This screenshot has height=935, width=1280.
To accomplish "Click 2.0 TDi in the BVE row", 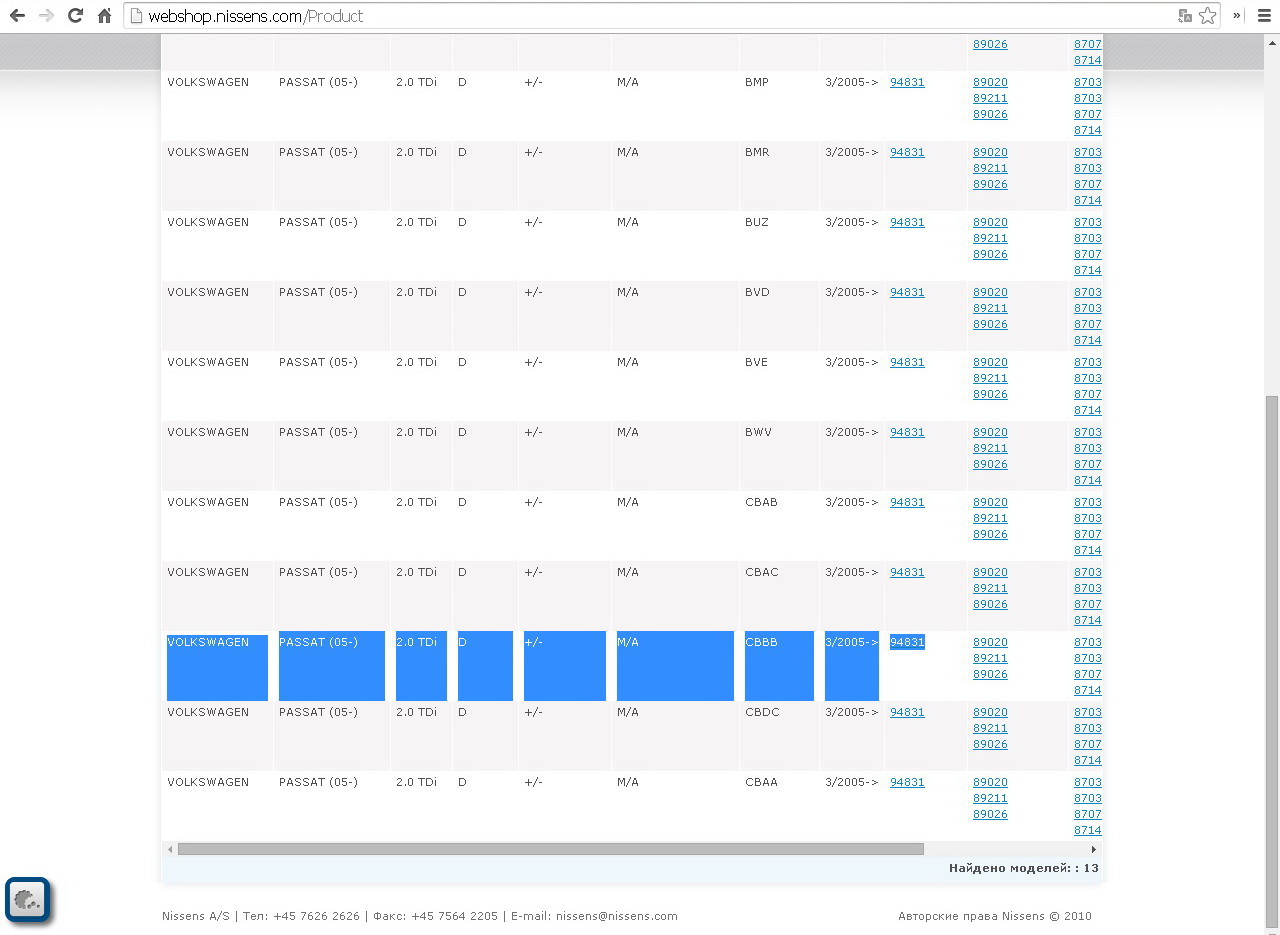I will [x=416, y=362].
